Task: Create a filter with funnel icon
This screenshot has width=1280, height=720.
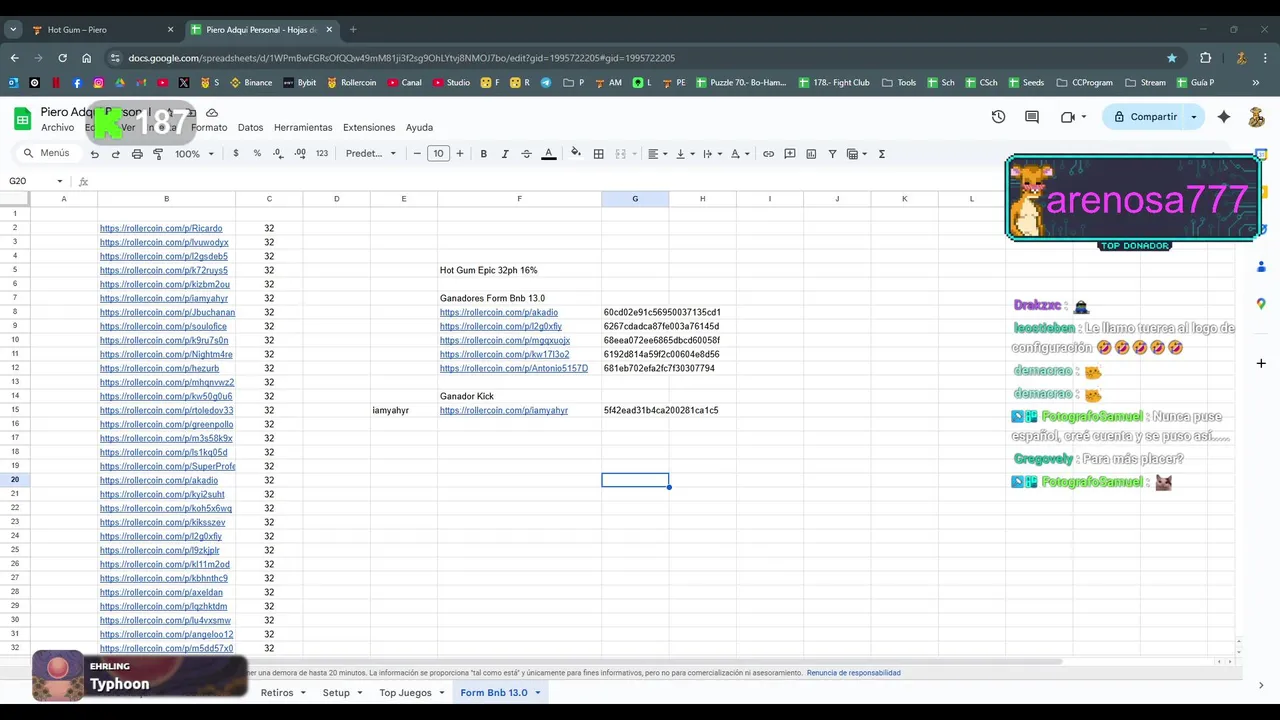Action: [x=832, y=154]
